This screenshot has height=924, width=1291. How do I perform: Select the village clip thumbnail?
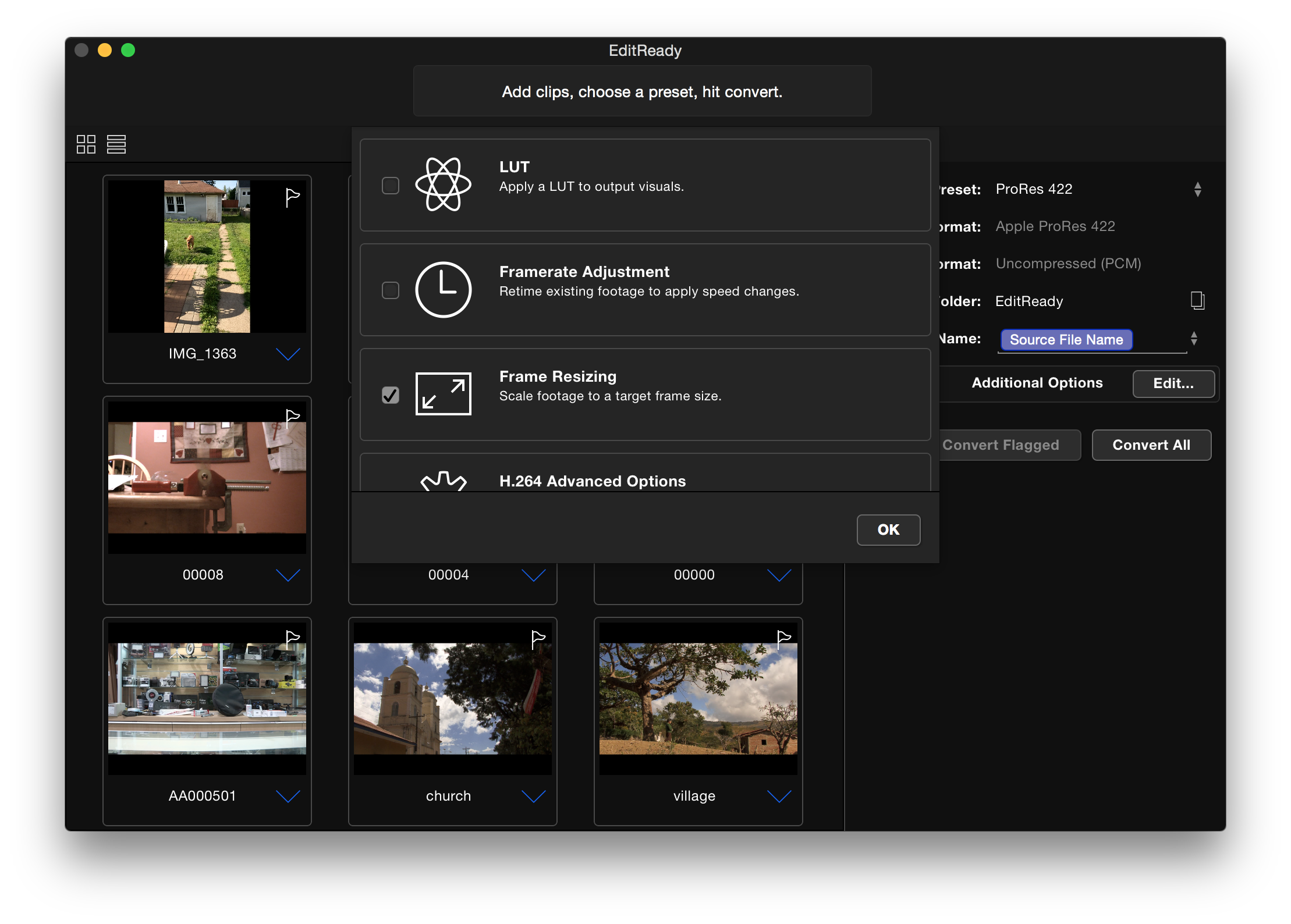point(698,698)
